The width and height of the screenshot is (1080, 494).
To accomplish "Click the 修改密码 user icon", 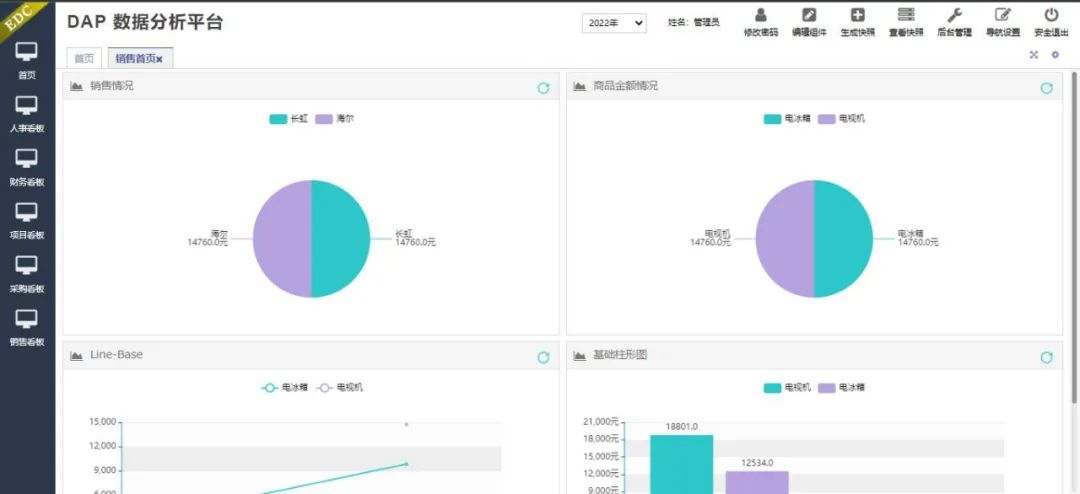I will [x=760, y=14].
